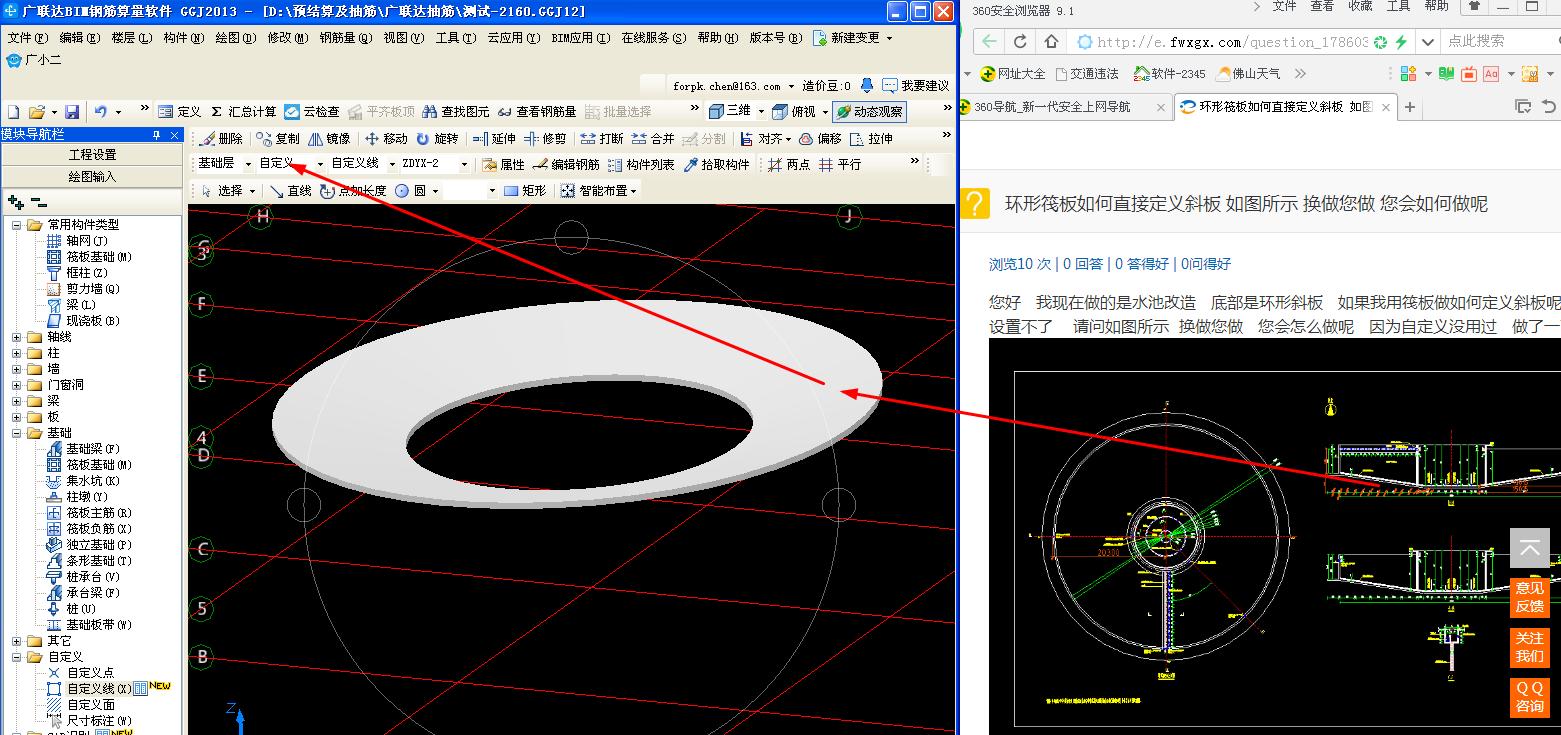1561x735 pixels.
Task: Click the 复制 (copy) tool
Action: (x=278, y=139)
